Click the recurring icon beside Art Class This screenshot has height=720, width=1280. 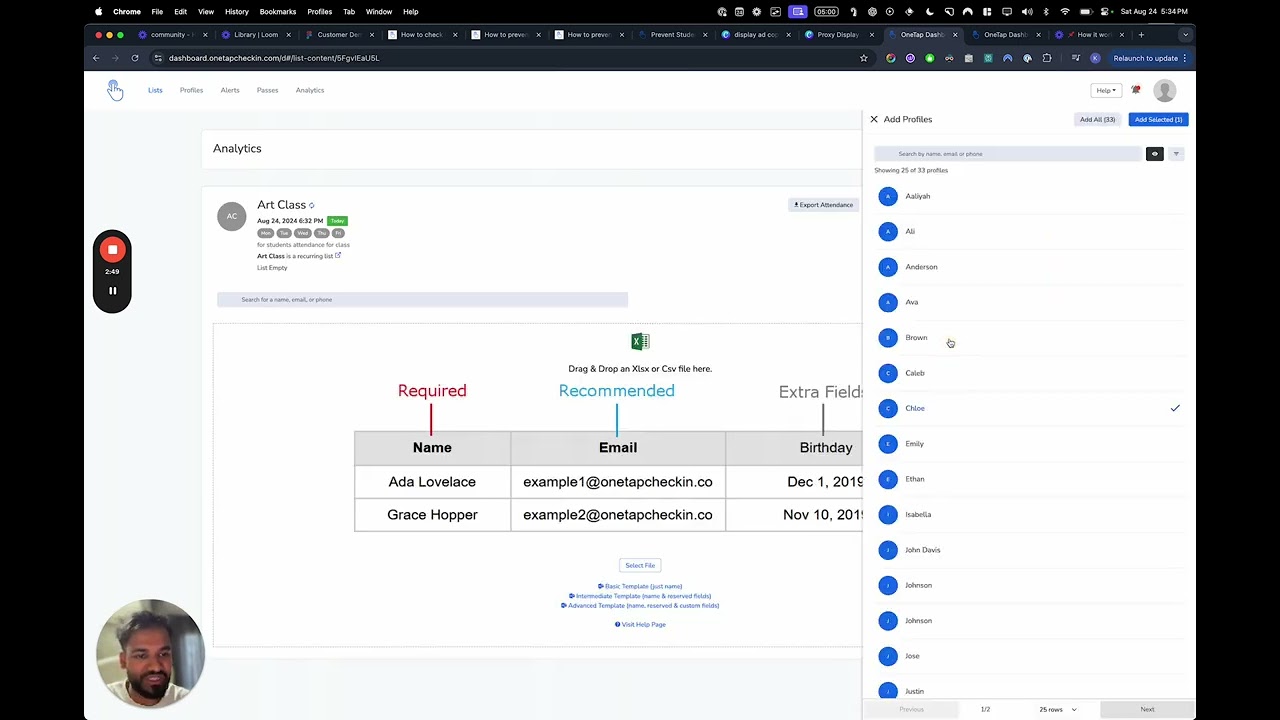(x=312, y=206)
